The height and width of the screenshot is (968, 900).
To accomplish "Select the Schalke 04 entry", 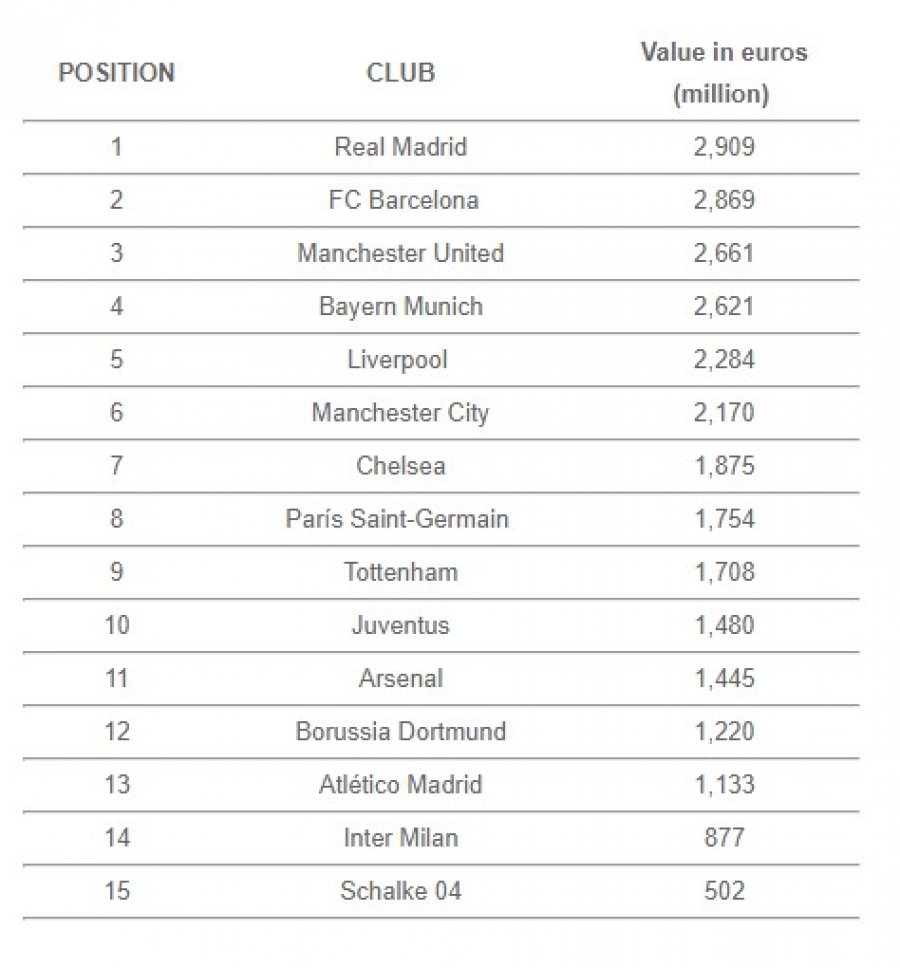I will [401, 890].
